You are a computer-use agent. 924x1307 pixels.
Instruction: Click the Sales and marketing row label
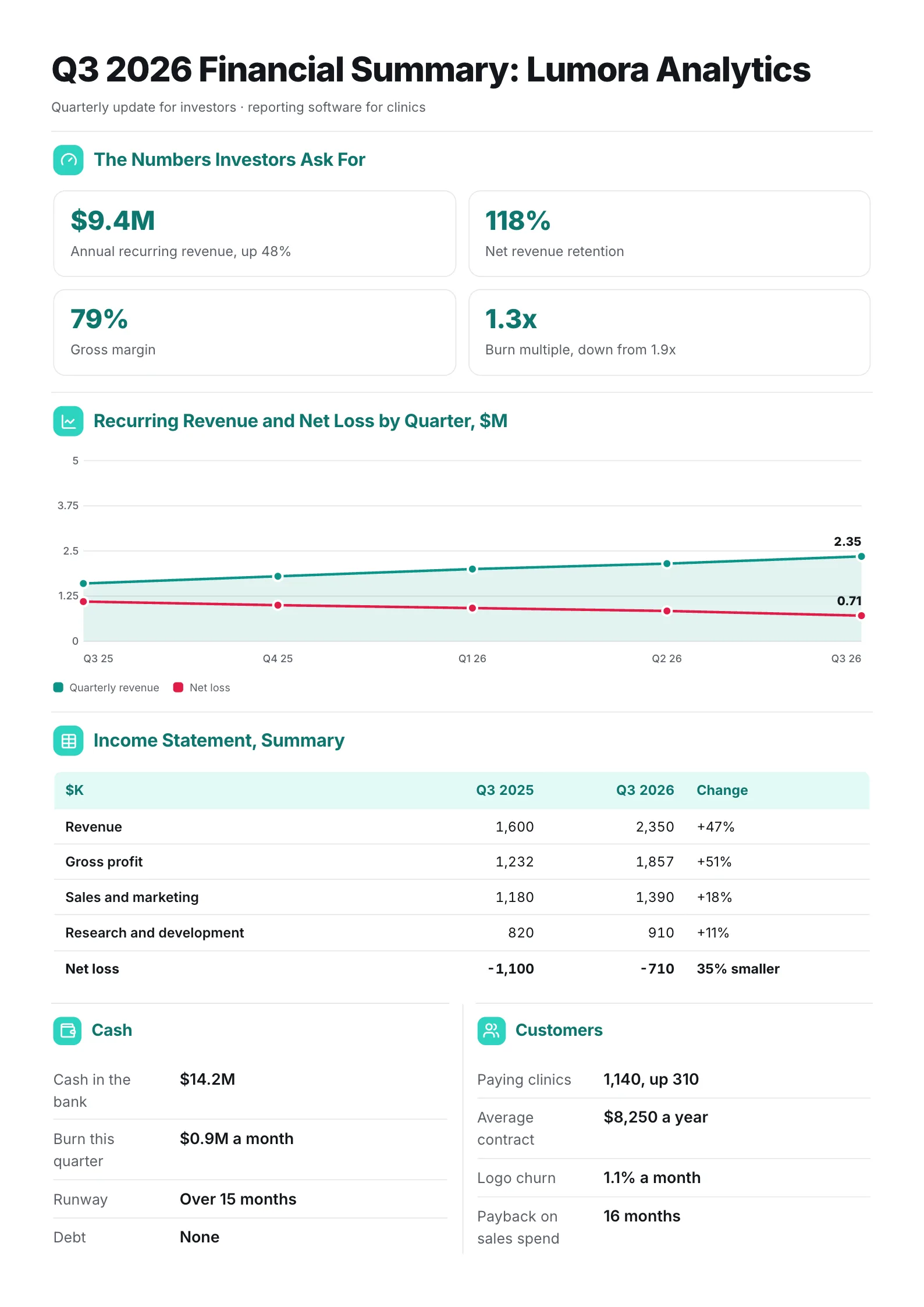coord(132,897)
